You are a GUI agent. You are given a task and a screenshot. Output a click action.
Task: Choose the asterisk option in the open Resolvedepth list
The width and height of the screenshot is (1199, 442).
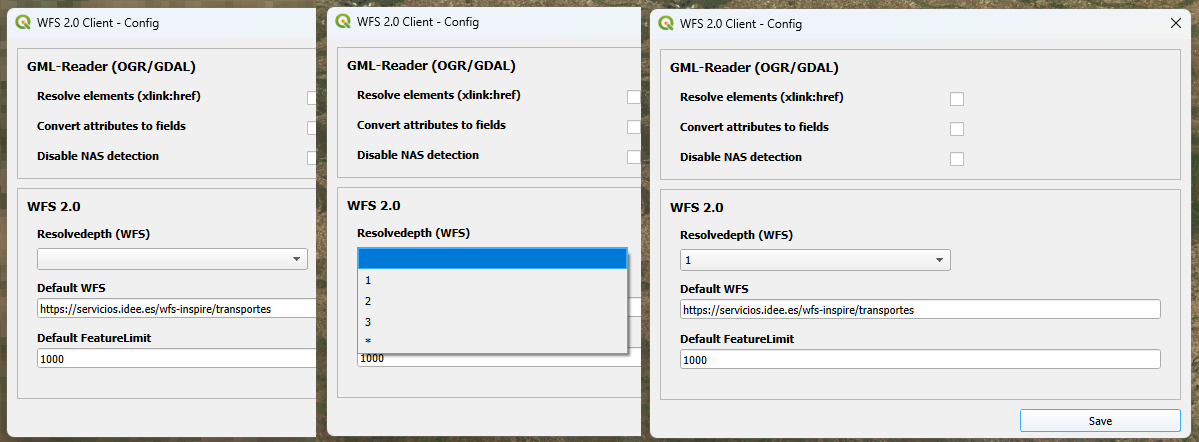(492, 341)
